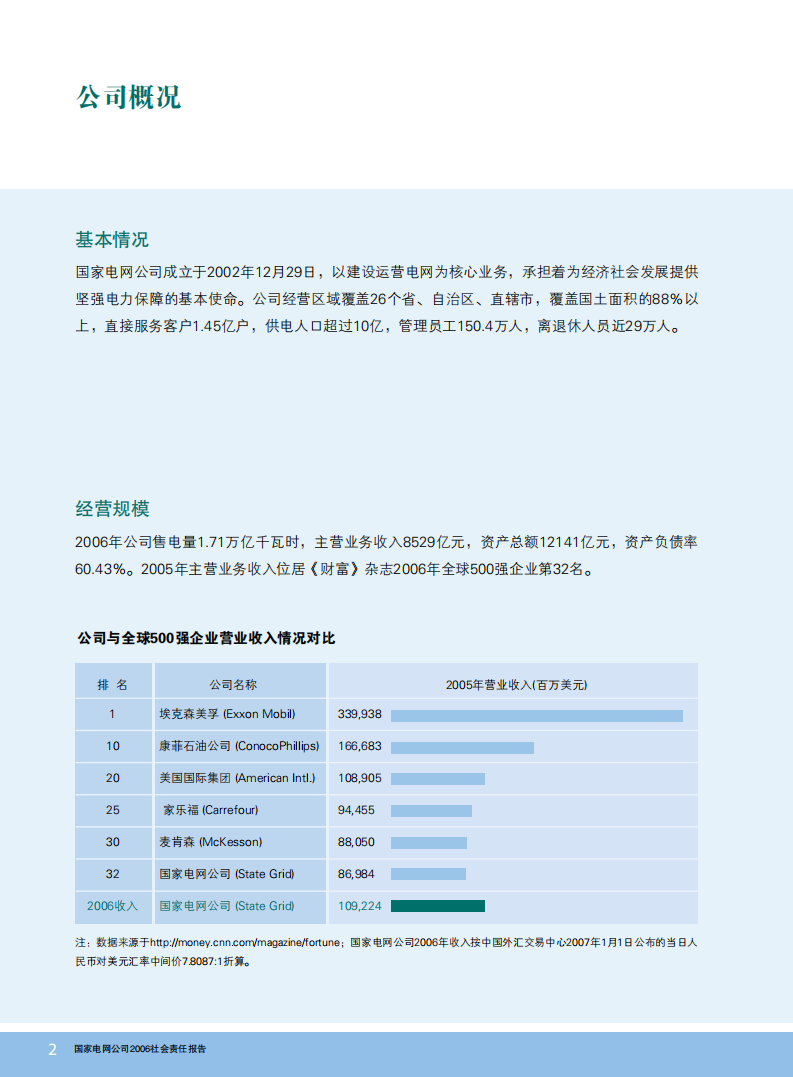Click the Carrefour revenue bar
The image size is (793, 1077).
[431, 811]
